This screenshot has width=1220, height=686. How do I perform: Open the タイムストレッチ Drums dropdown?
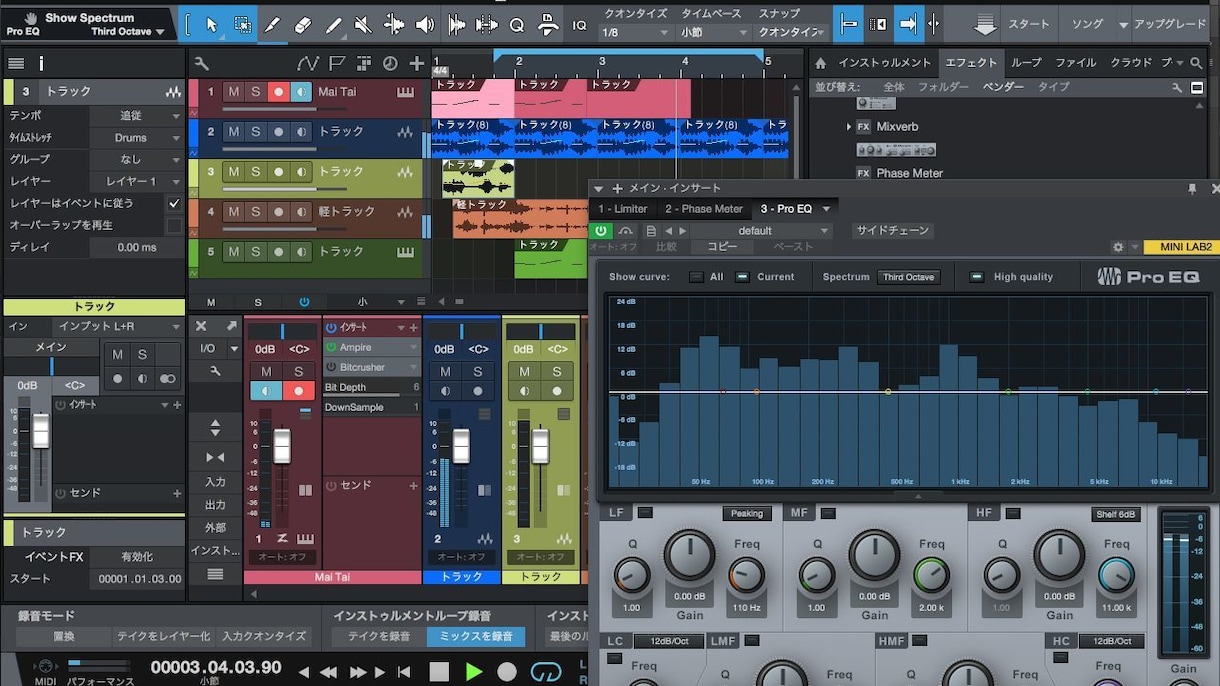(139, 138)
